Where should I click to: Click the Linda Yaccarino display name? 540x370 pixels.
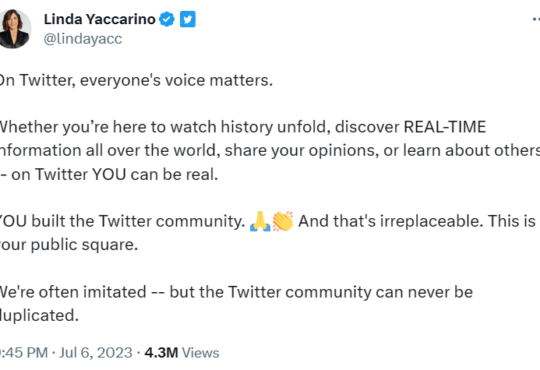click(x=100, y=19)
